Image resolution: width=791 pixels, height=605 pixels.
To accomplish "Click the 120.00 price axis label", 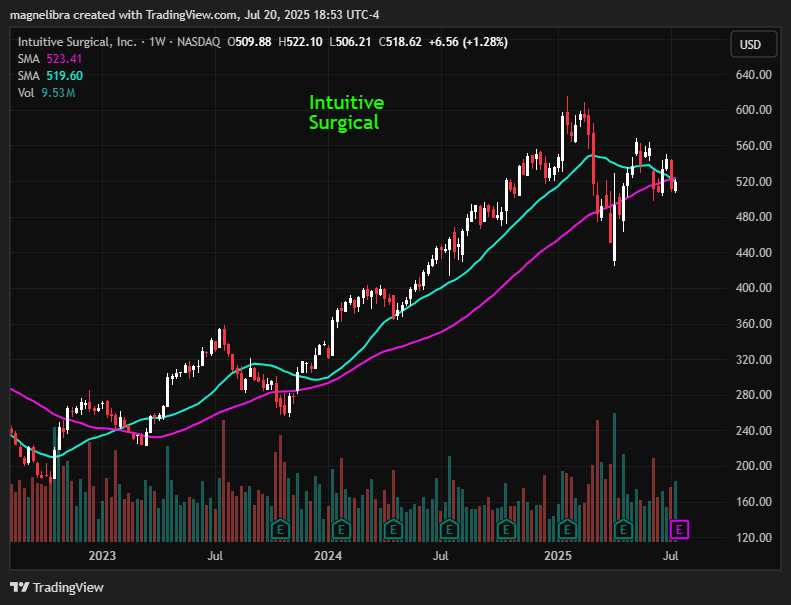I will (x=754, y=538).
